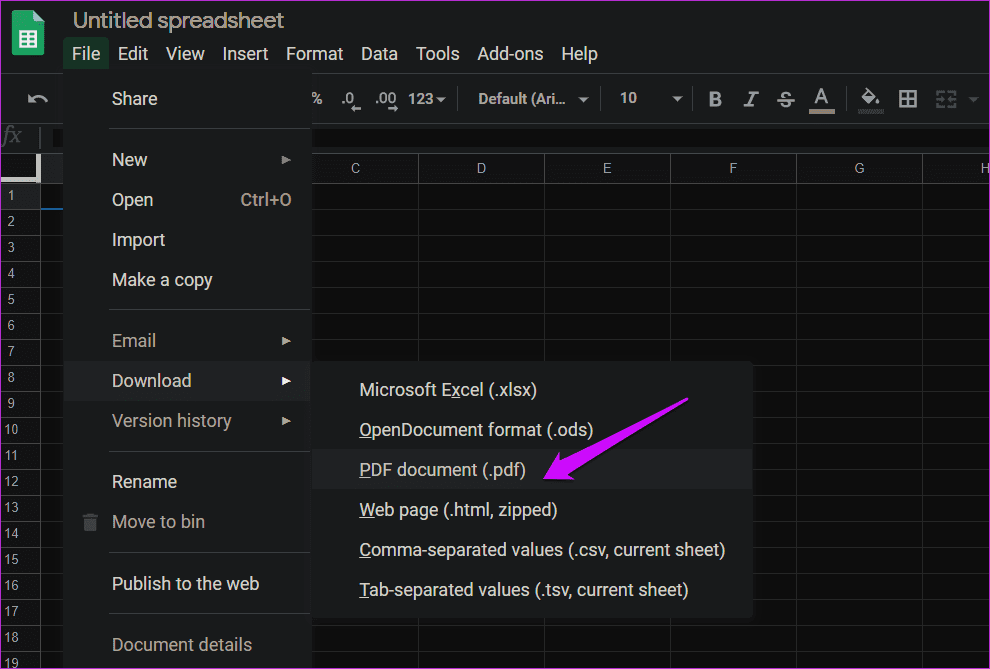Select Publish to the web

click(187, 584)
